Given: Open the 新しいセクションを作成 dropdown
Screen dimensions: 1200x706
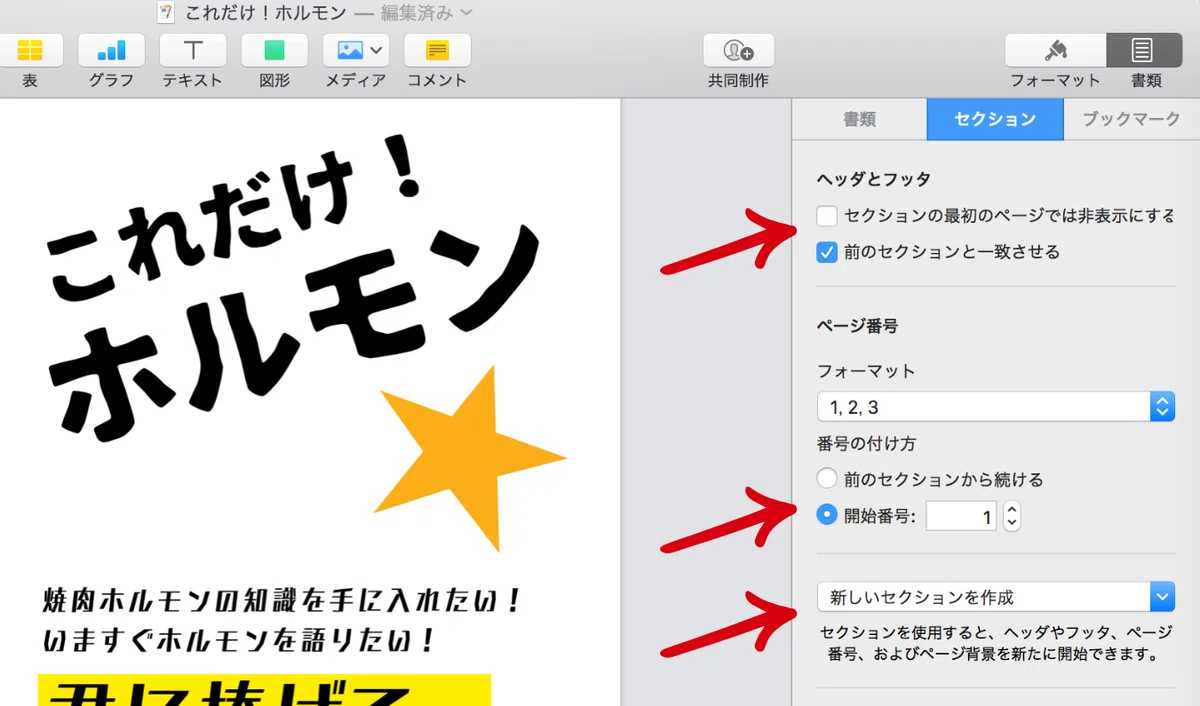Looking at the screenshot, I should 995,597.
